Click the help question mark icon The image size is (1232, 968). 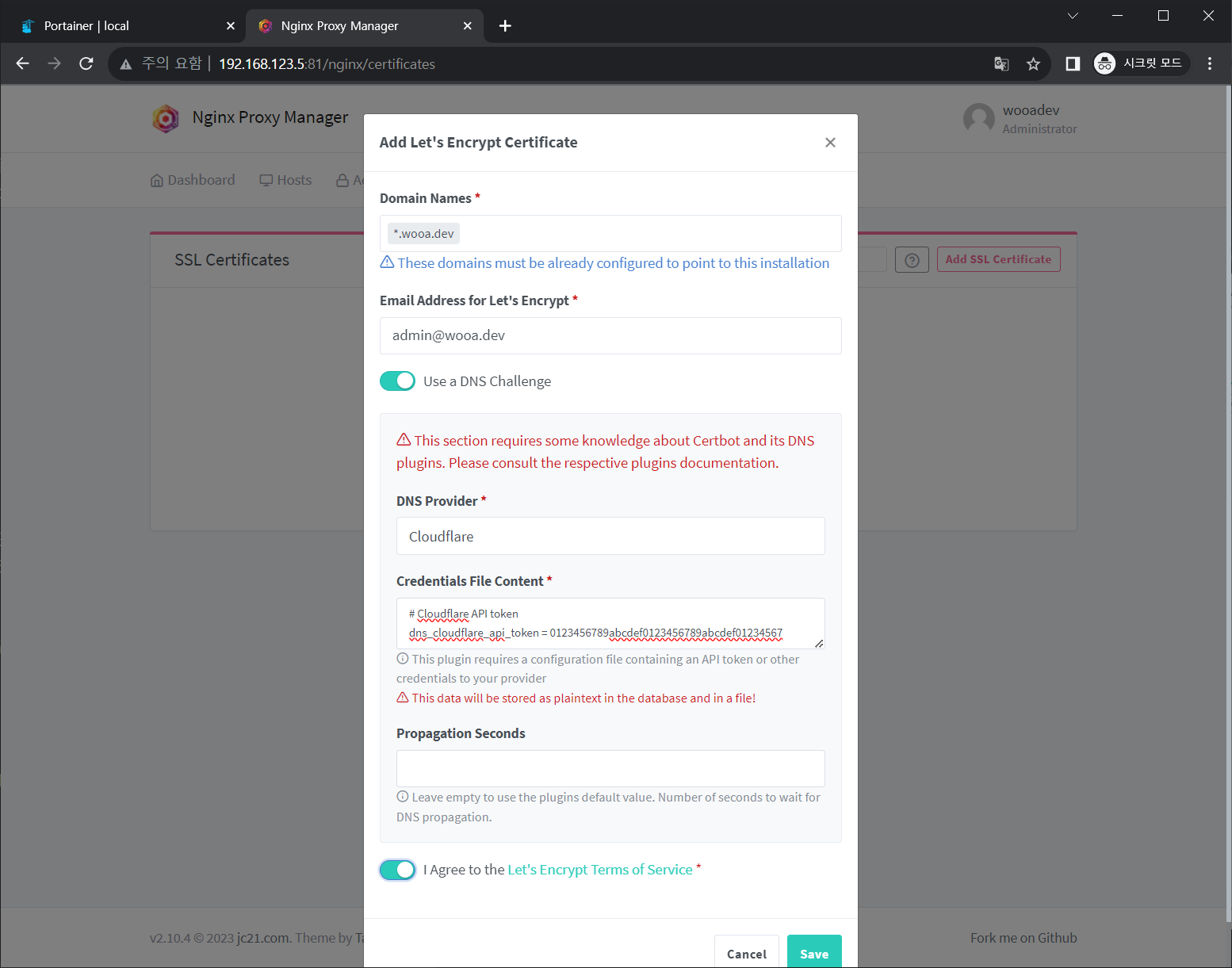click(x=912, y=260)
